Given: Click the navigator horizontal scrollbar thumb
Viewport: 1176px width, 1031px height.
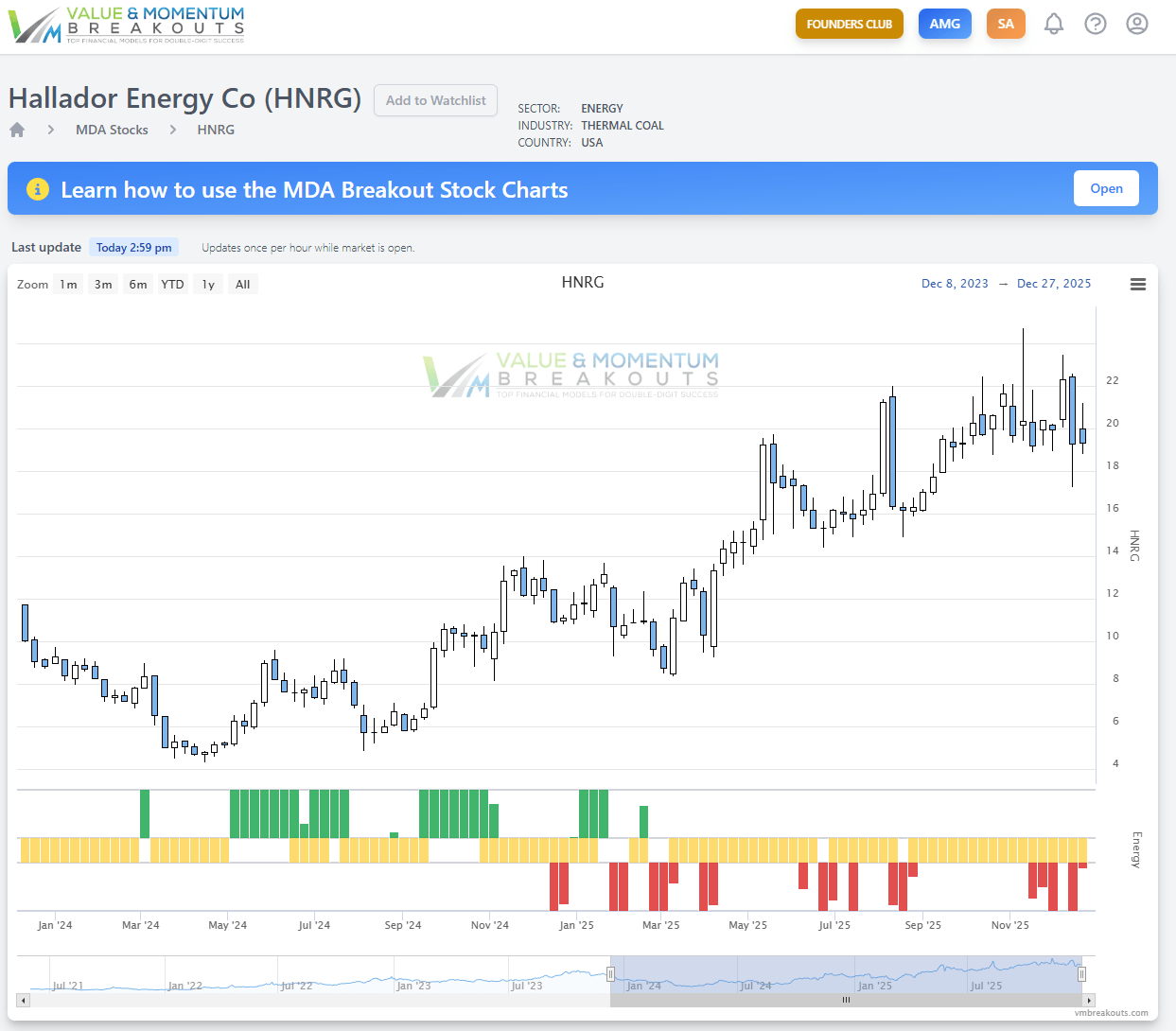Looking at the screenshot, I should [847, 1000].
